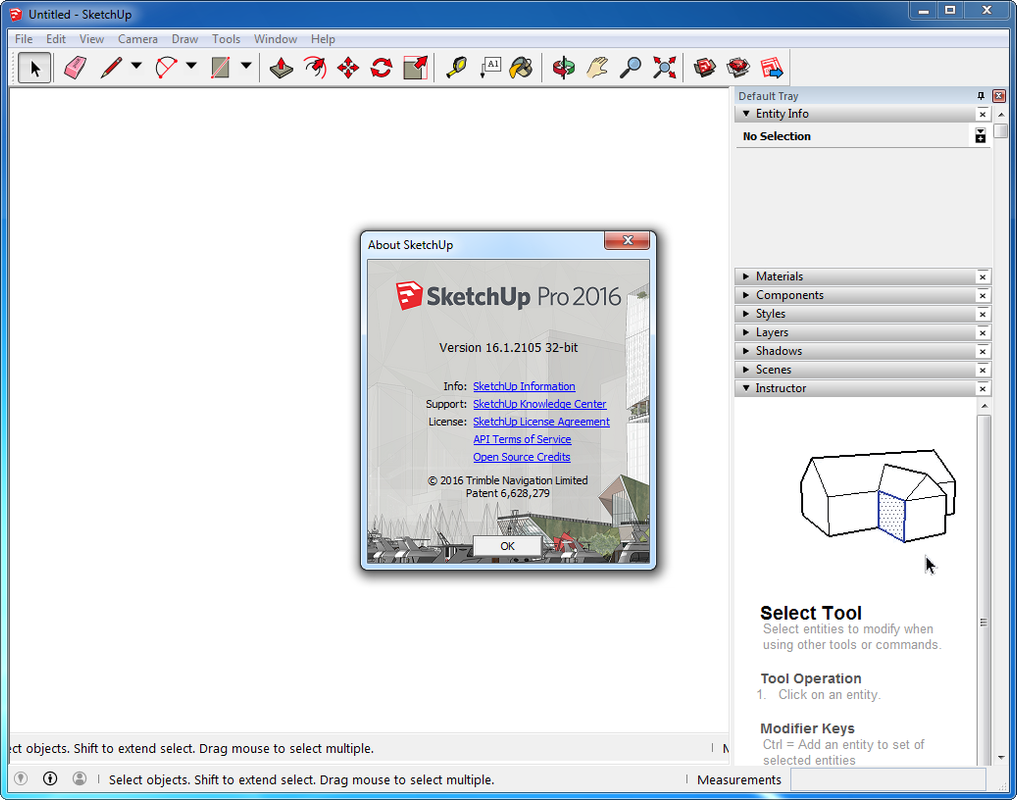Open the Camera menu

click(138, 39)
